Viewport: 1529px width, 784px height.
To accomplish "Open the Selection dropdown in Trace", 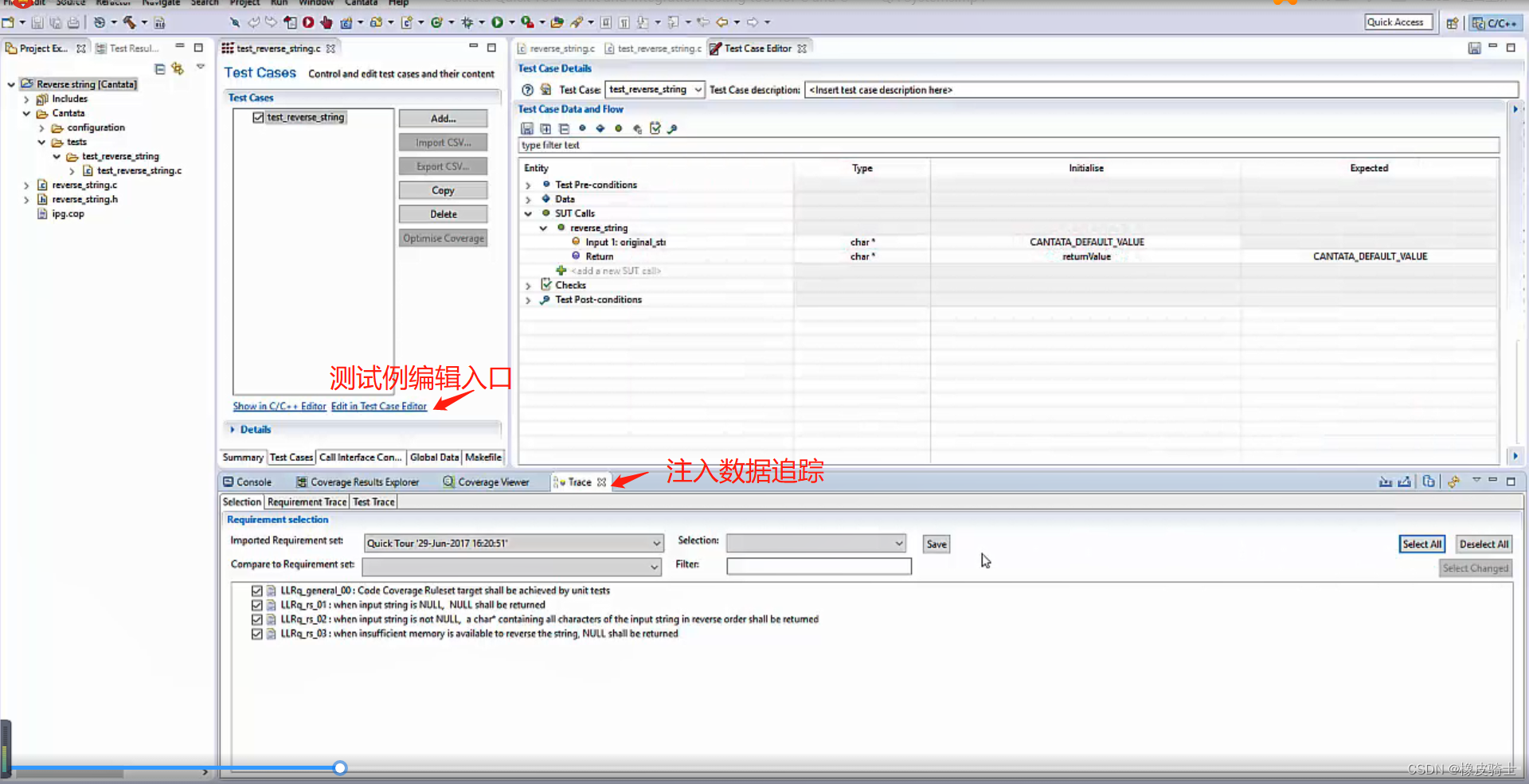I will tap(815, 543).
